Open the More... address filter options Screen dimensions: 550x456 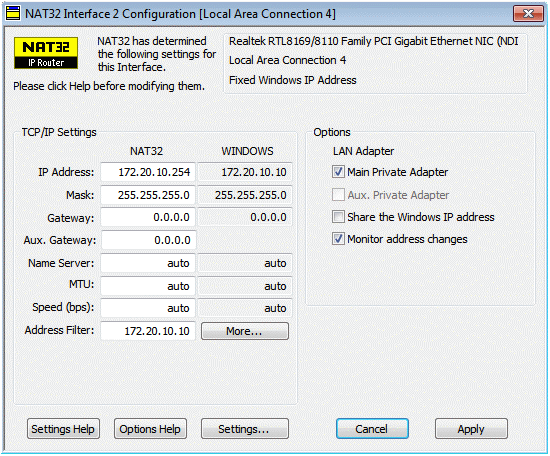point(245,331)
